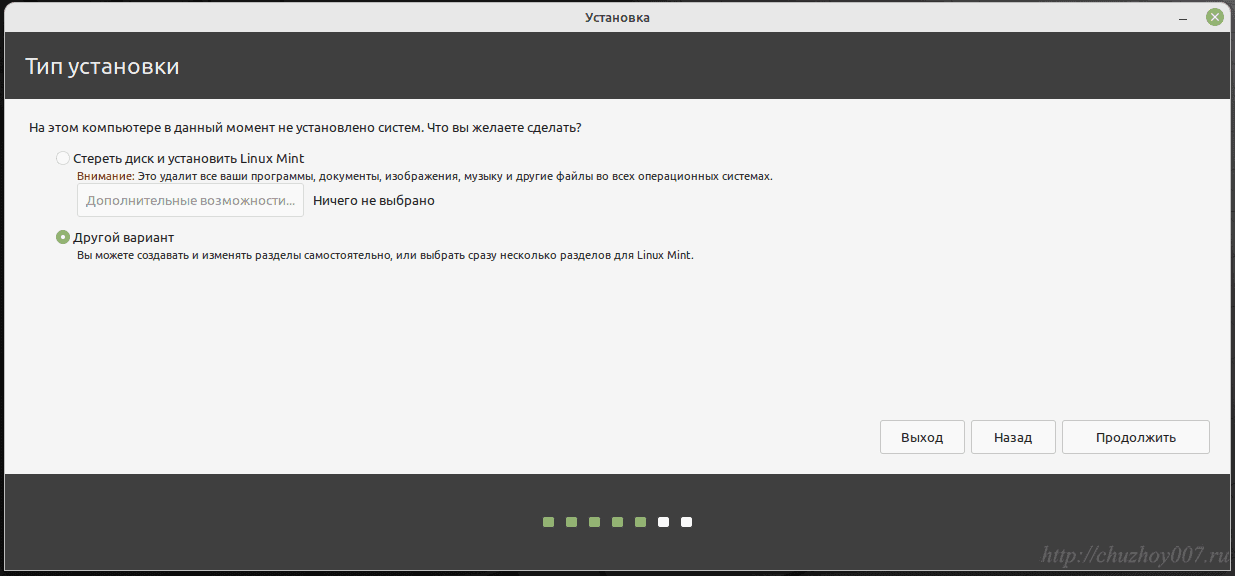Select the 'Другой вариант' radio button

[x=64, y=237]
